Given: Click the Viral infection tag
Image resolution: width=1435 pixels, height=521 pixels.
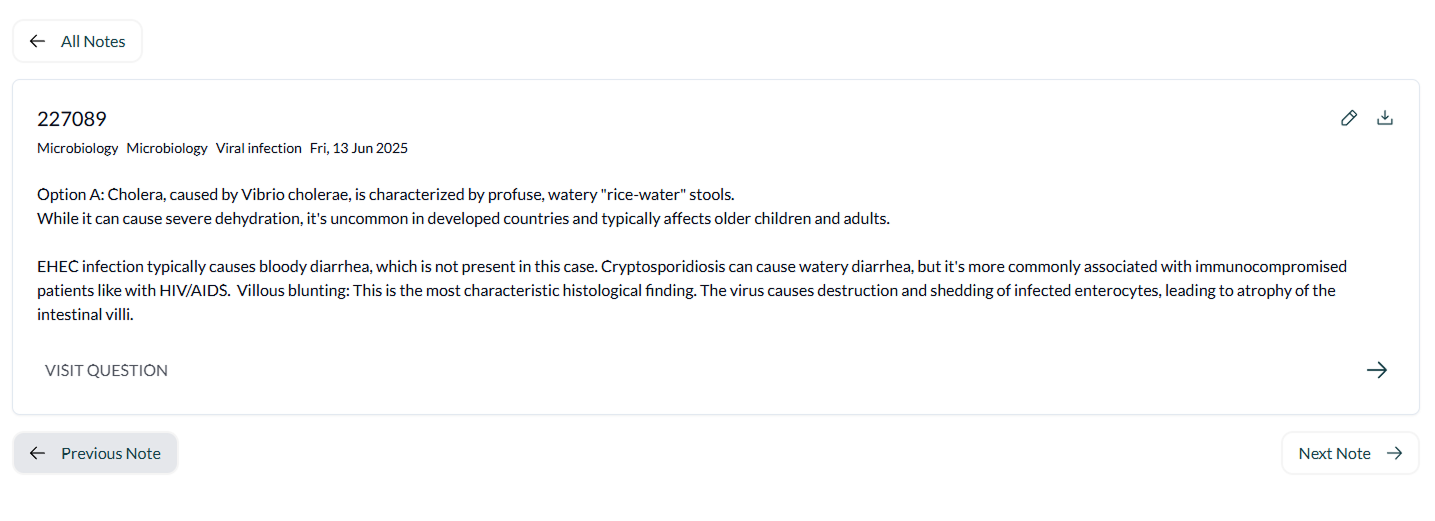Looking at the screenshot, I should point(258,148).
